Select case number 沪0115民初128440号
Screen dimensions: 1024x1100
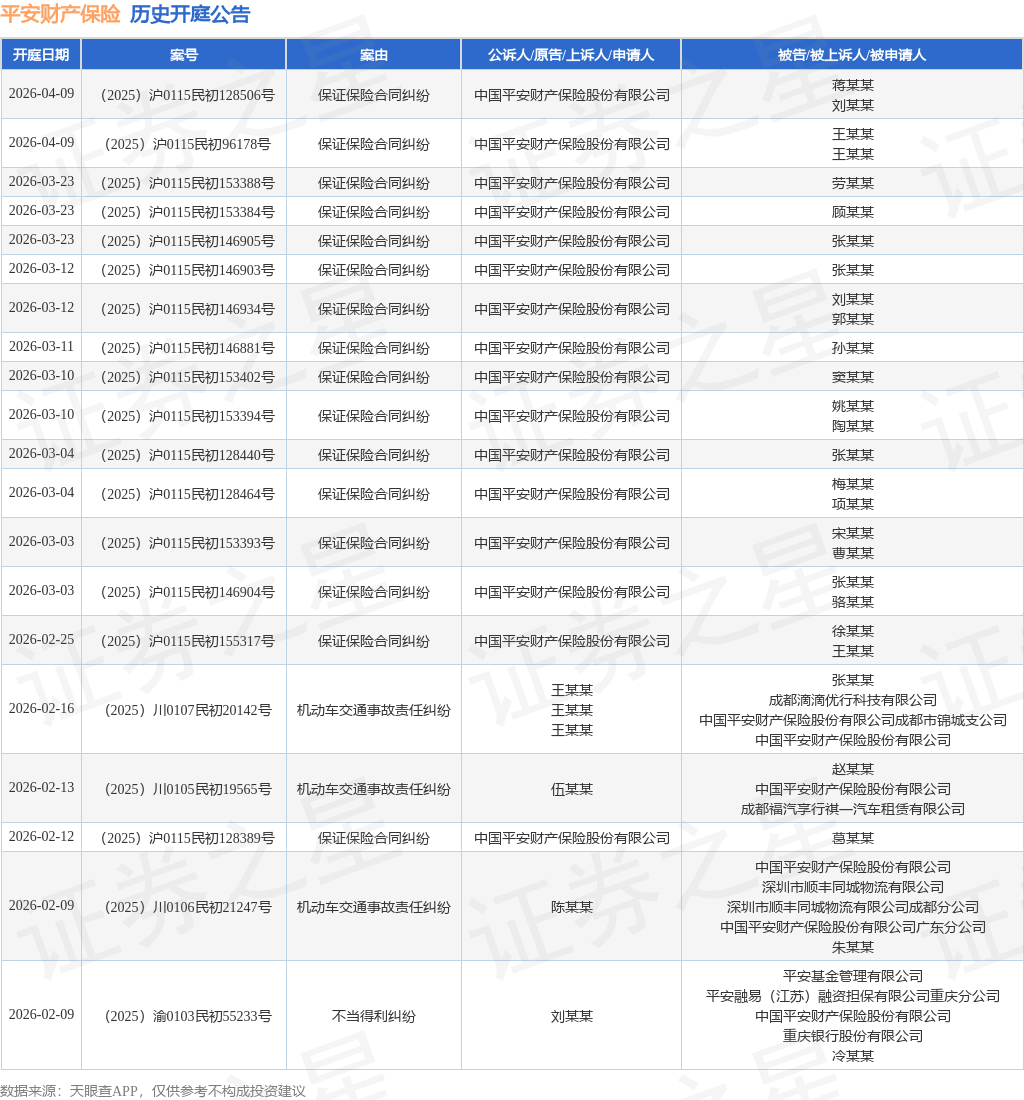coord(187,455)
